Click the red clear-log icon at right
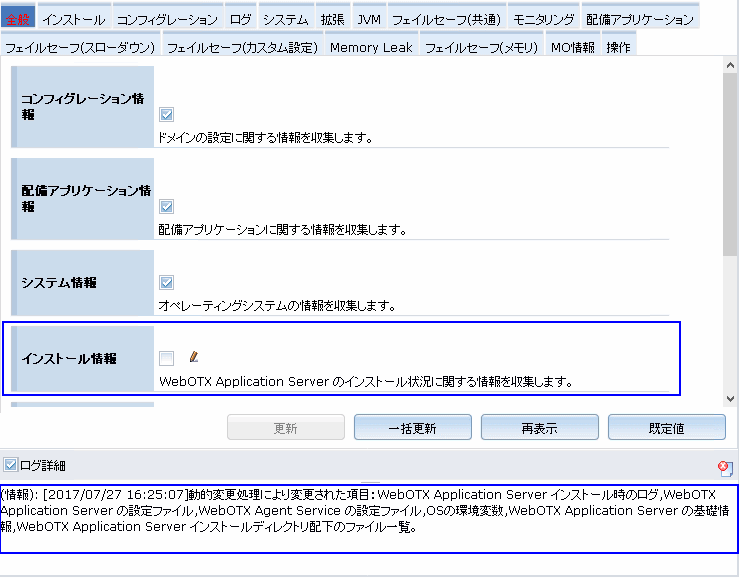This screenshot has height=578, width=739. coord(725,467)
